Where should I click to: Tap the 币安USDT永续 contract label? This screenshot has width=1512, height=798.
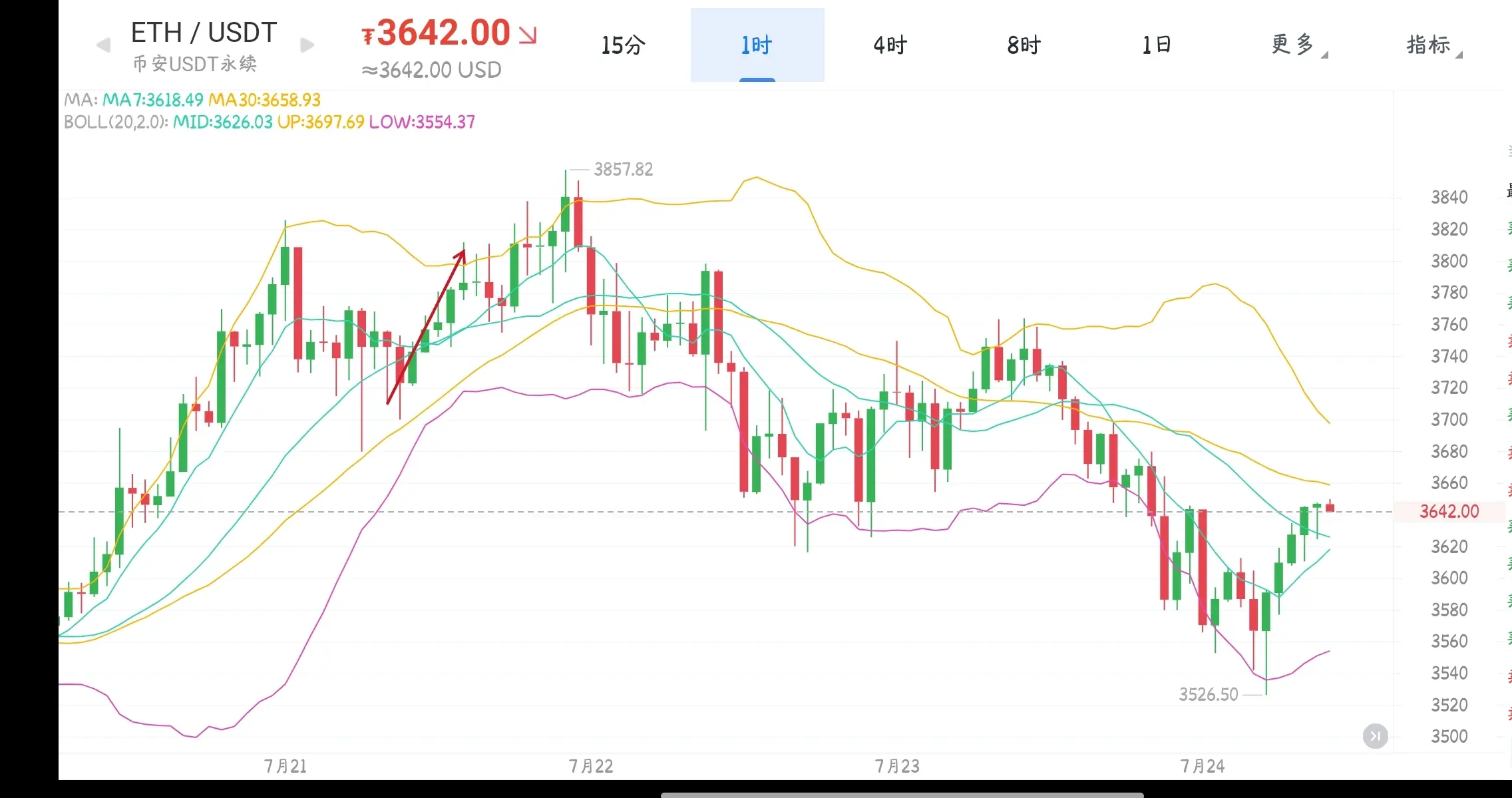(195, 64)
